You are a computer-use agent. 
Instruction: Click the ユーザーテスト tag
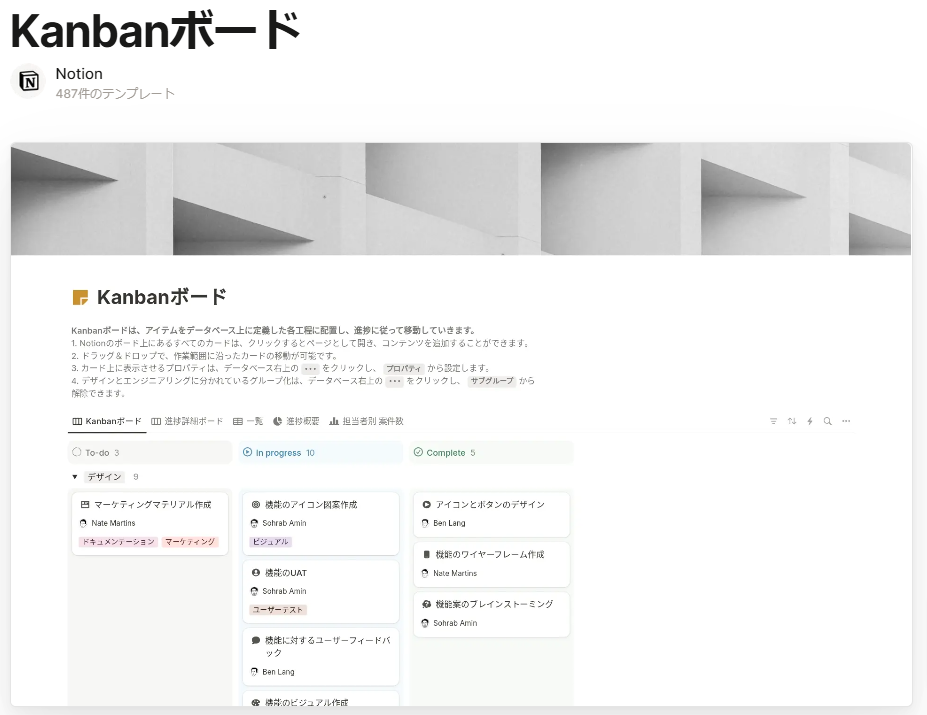[x=278, y=610]
